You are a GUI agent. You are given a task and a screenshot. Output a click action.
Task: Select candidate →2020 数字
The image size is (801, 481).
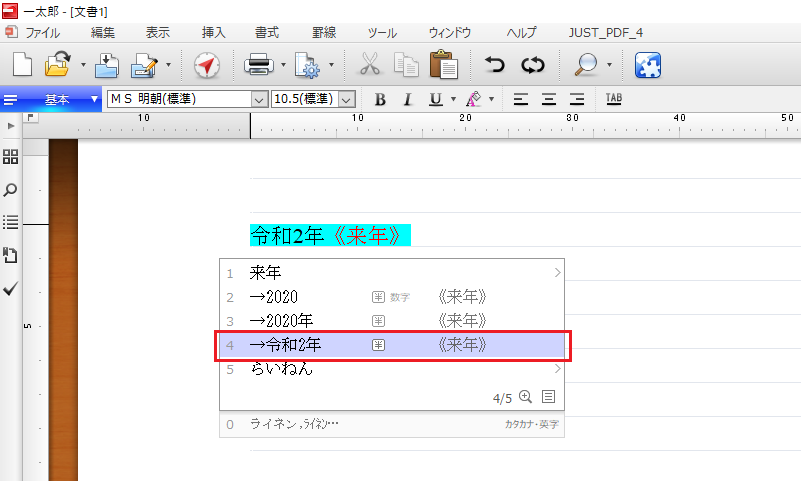click(392, 297)
